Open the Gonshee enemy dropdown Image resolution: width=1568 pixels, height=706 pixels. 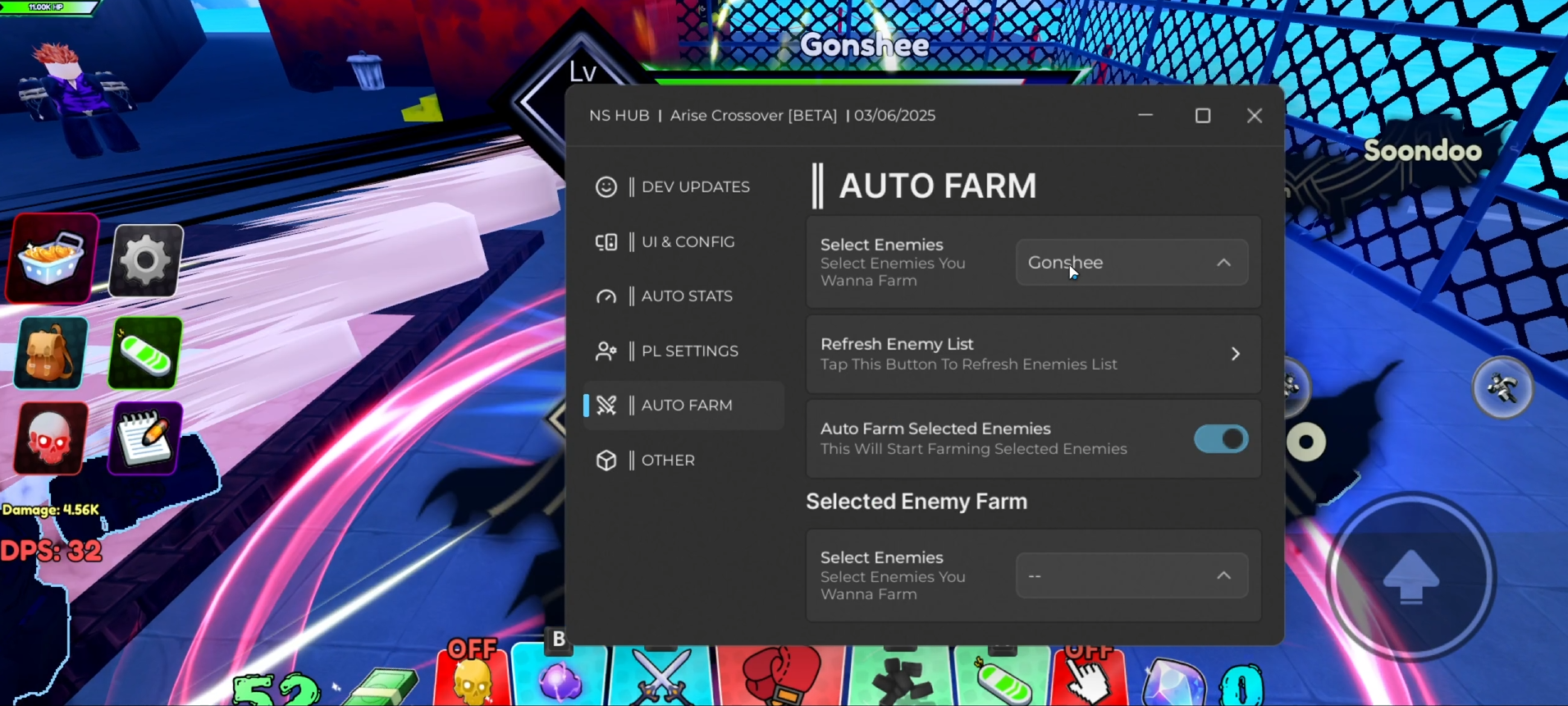[1131, 263]
